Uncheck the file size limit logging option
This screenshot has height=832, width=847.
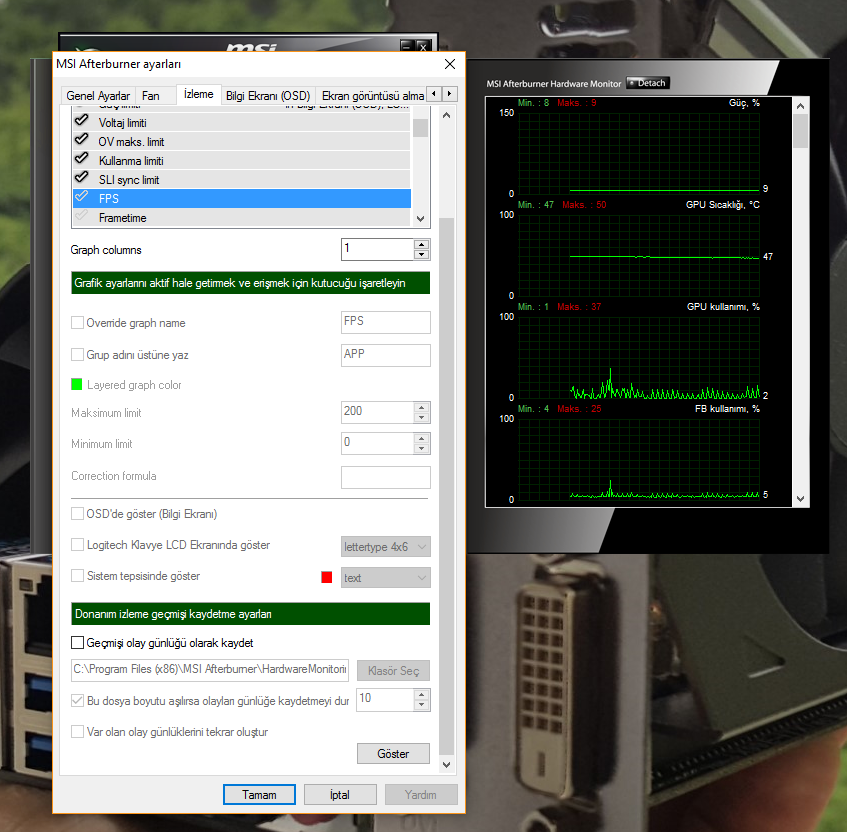point(77,701)
